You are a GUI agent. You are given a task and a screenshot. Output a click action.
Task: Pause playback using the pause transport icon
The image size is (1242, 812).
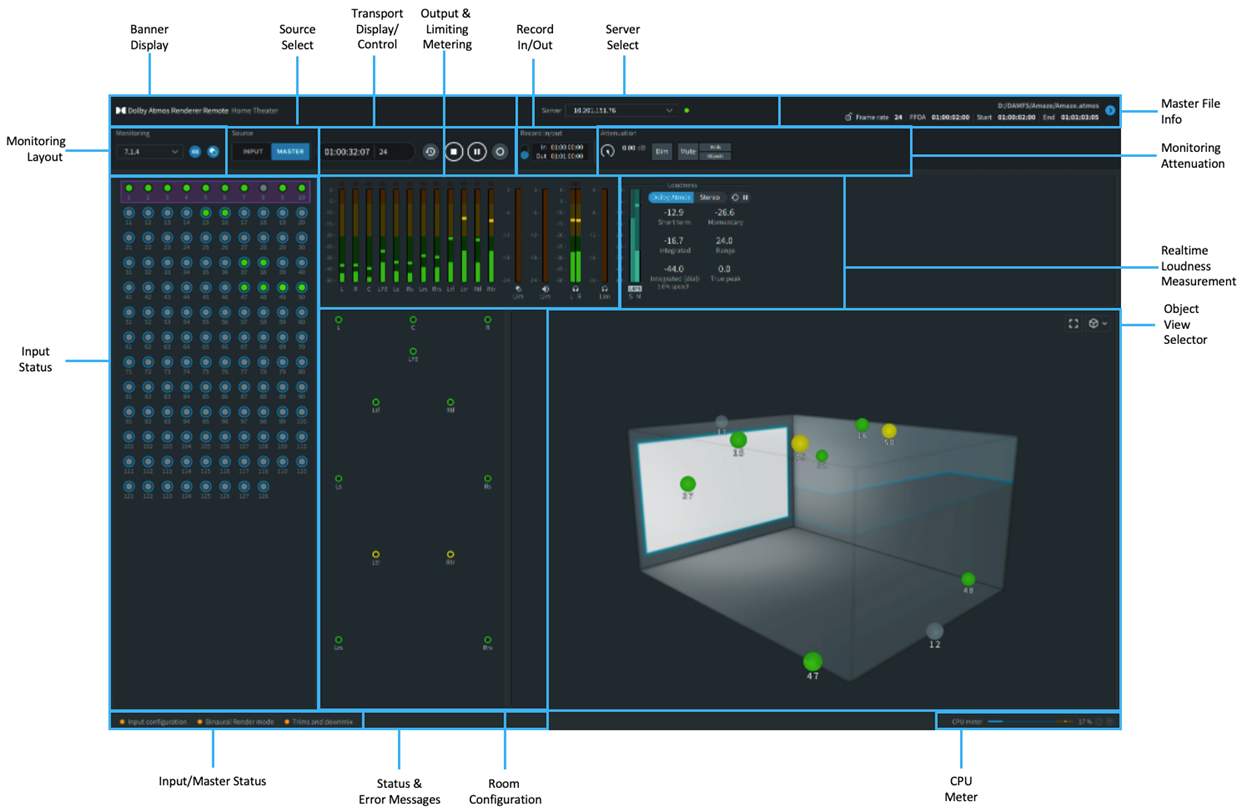coord(475,151)
